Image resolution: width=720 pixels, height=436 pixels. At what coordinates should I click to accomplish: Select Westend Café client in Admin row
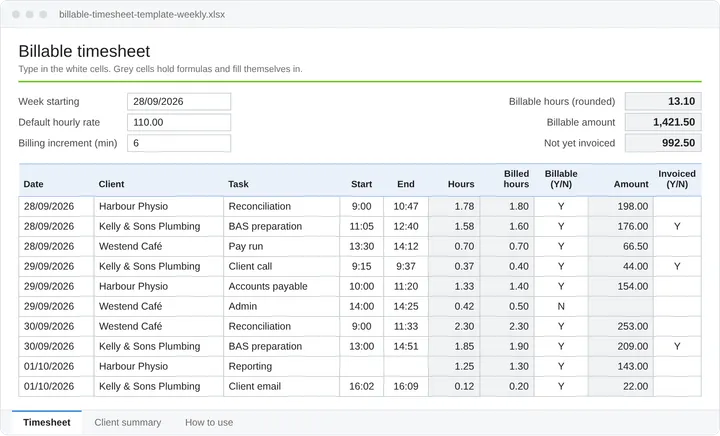click(x=158, y=306)
